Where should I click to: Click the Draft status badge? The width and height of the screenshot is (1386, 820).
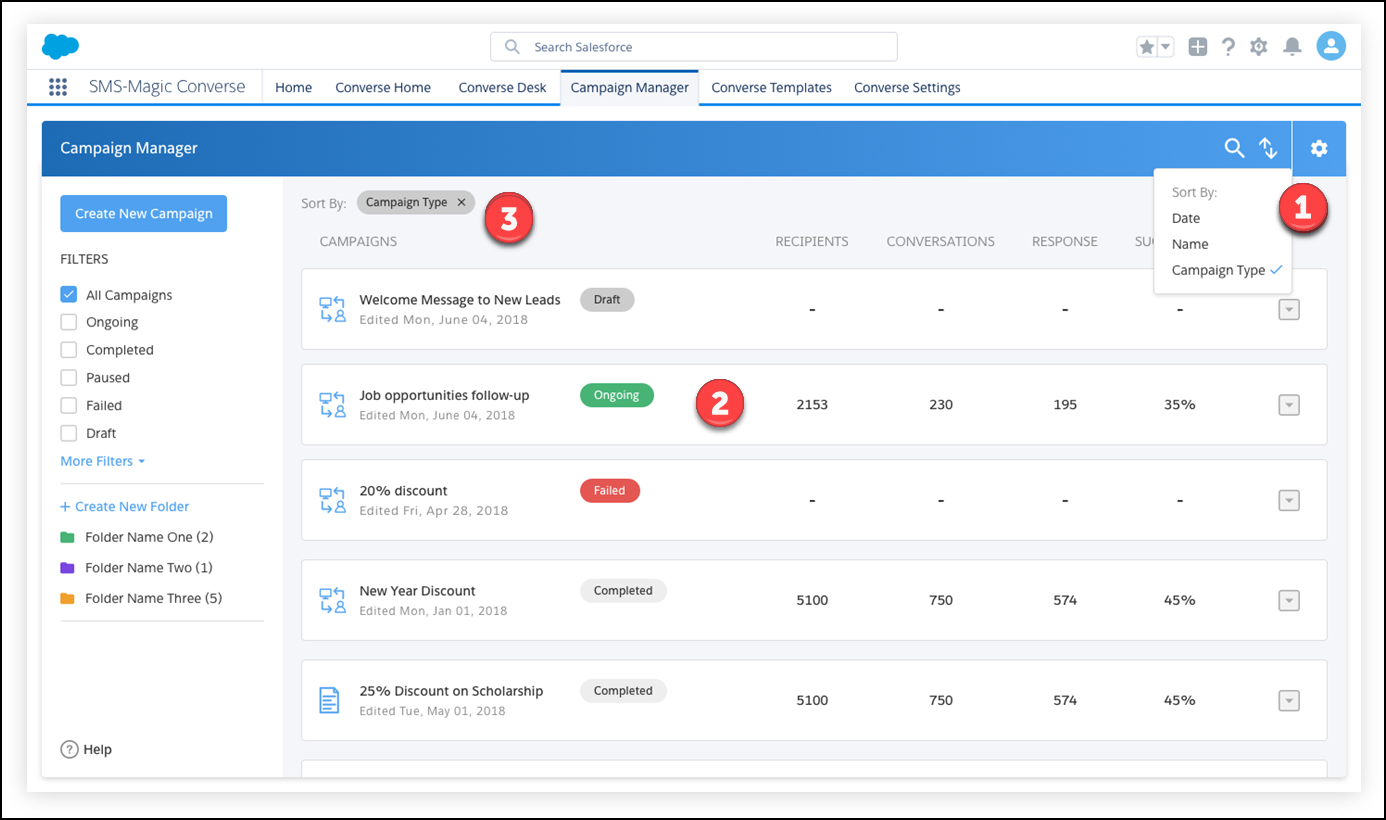coord(607,299)
